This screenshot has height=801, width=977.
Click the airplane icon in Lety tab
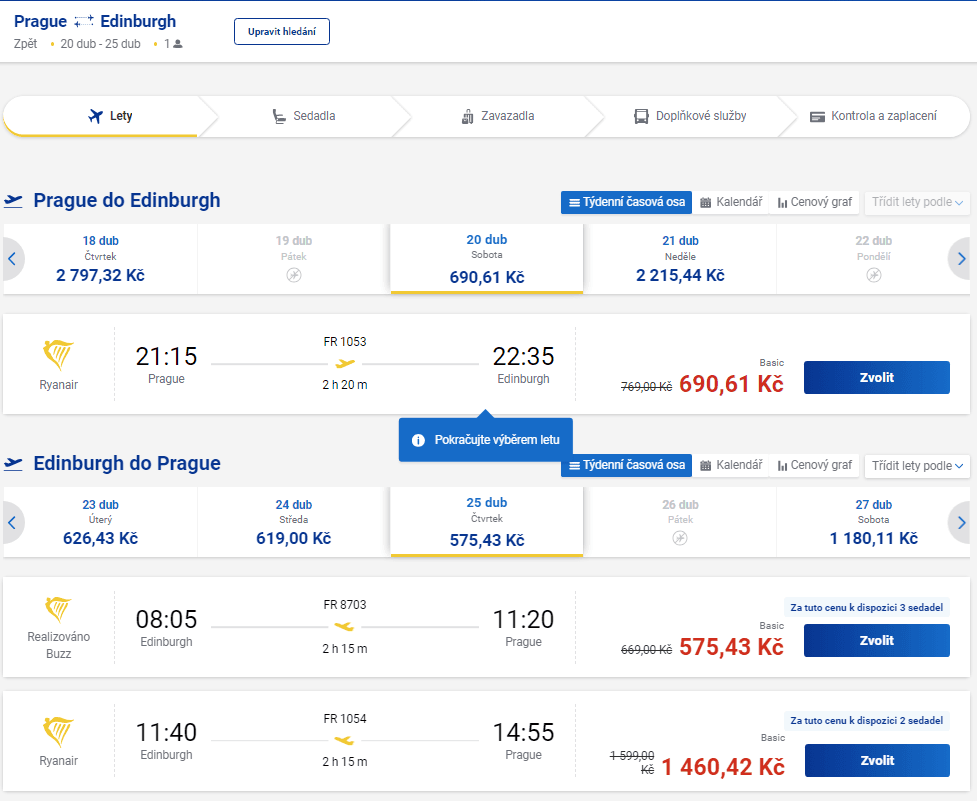click(x=95, y=116)
